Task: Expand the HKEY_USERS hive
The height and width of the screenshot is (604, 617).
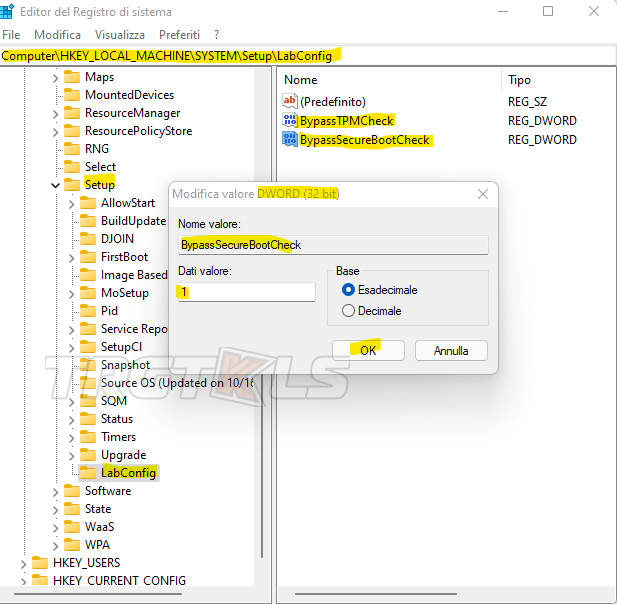Action: (23, 563)
